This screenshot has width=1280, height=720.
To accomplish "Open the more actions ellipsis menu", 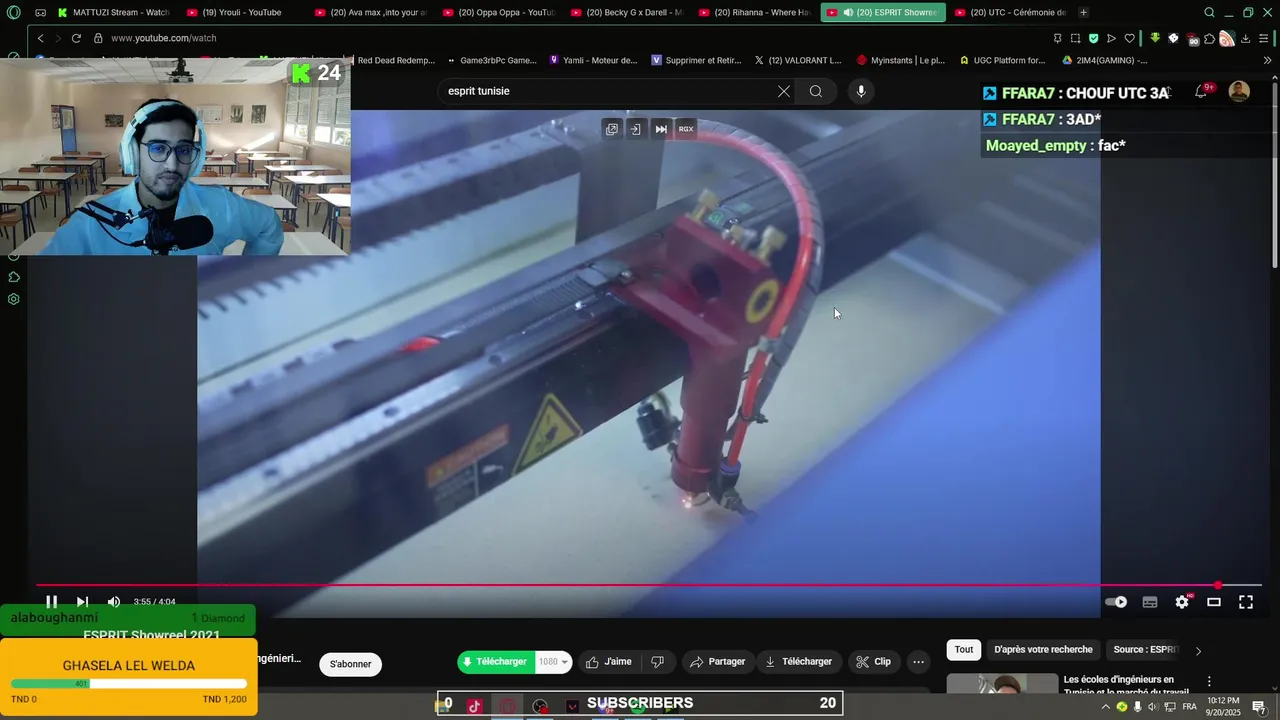I will (x=918, y=662).
